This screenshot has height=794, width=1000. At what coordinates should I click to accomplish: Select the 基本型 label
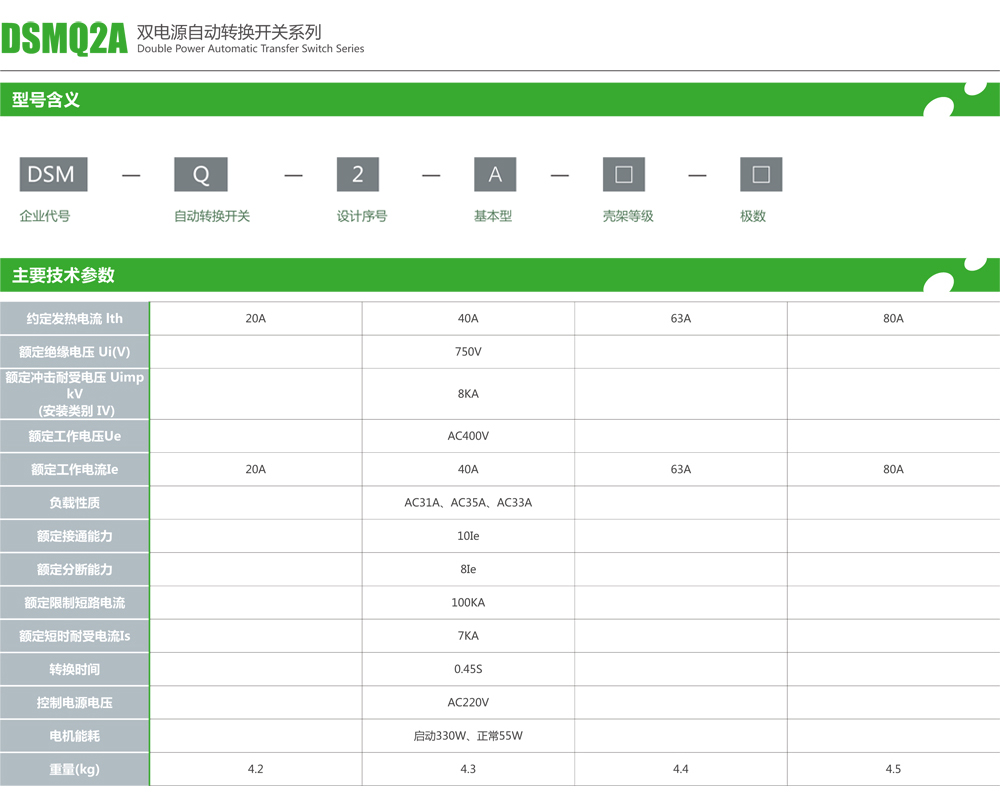[492, 216]
